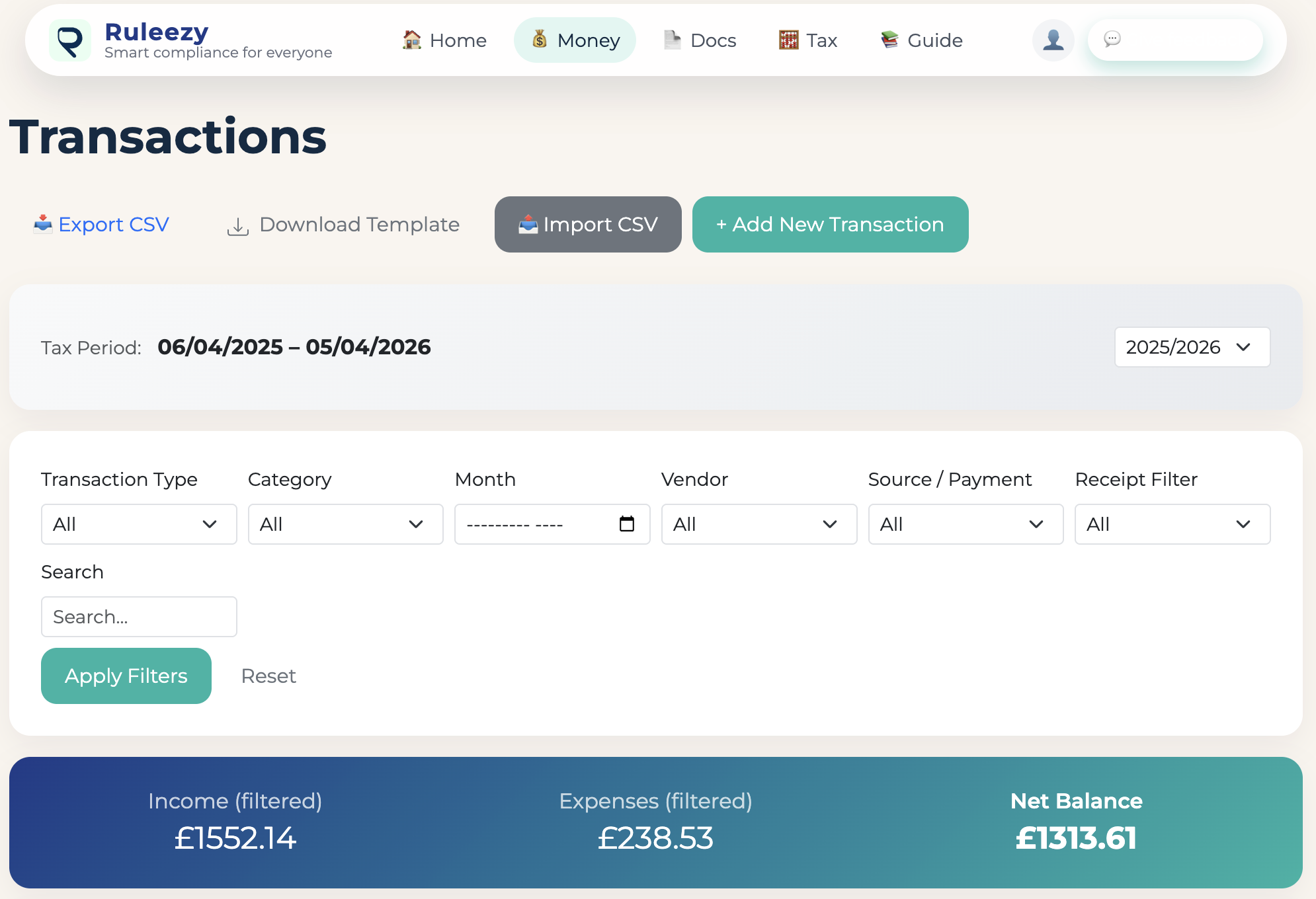Click the Tax abacus icon
This screenshot has height=899, width=1316.
[x=788, y=40]
